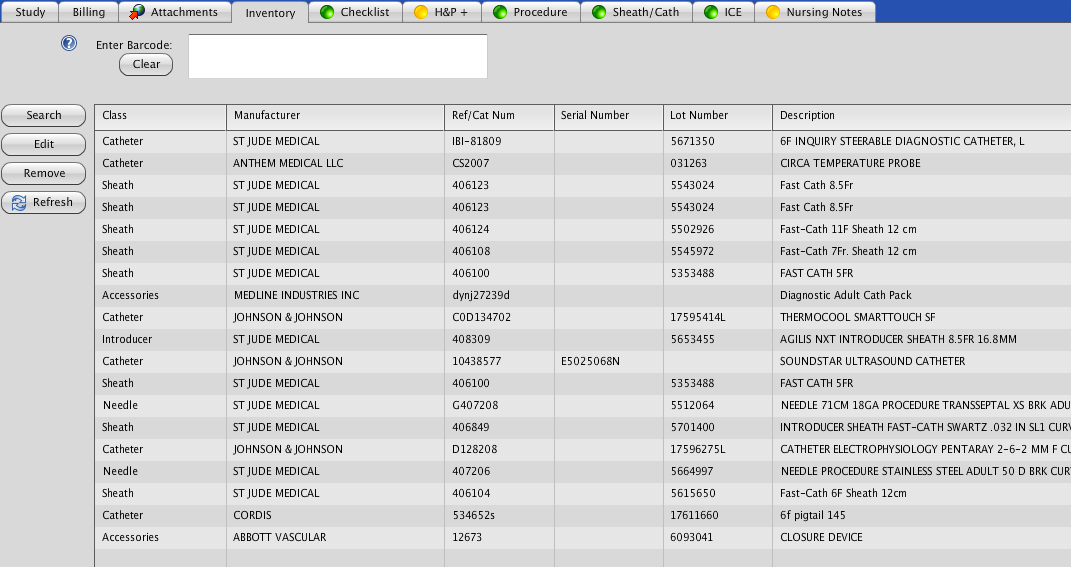
Task: Select the CIRCA TEMPERATURE PROBE description
Action: 921,163
